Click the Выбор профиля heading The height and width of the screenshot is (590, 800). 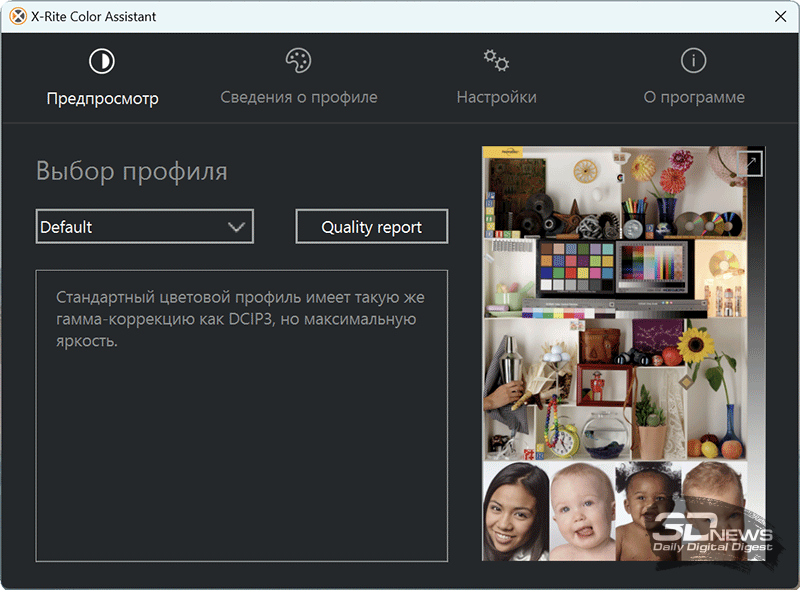(132, 171)
